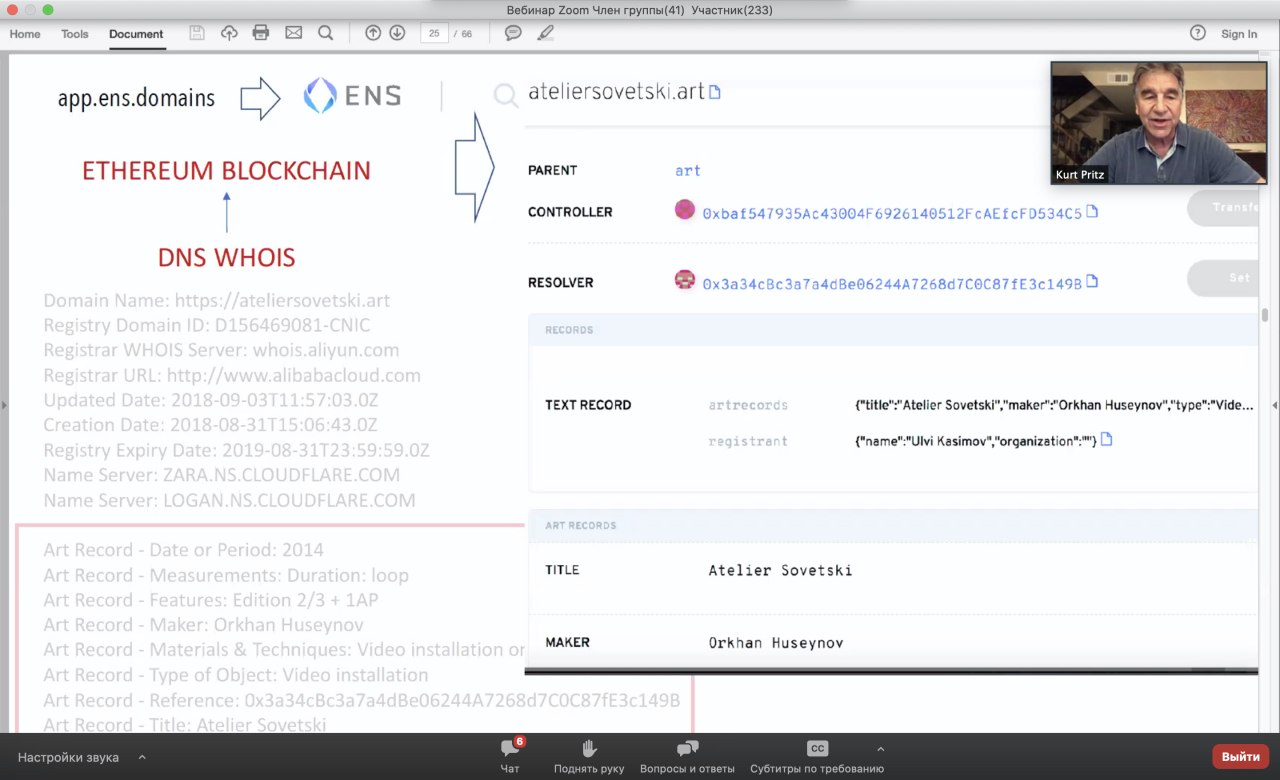Open the Чат chat panel
The image size is (1280, 780).
pyautogui.click(x=510, y=757)
